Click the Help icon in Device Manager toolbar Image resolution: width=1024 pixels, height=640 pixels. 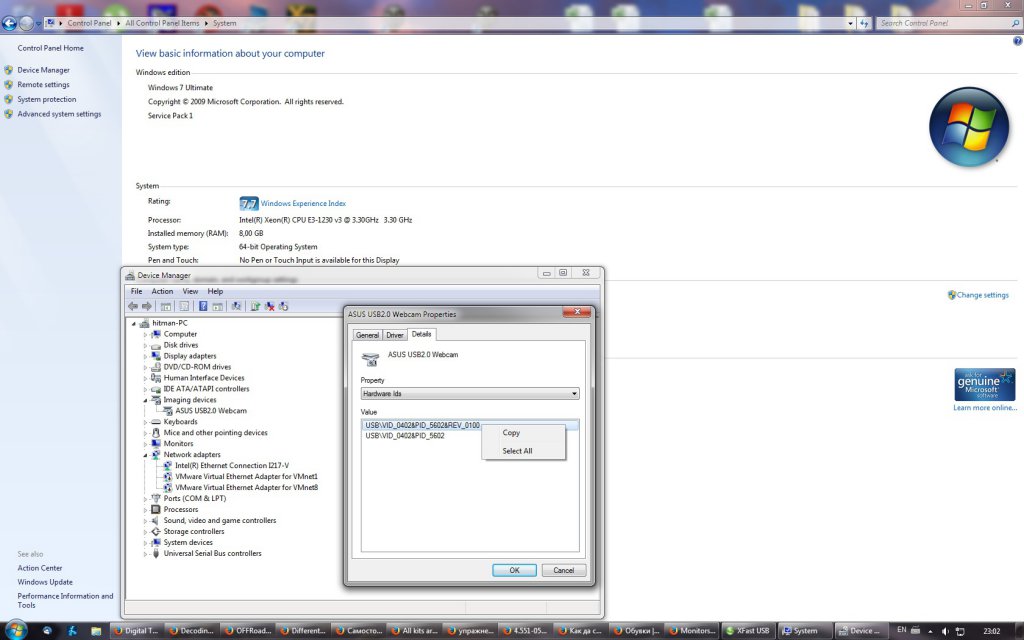coord(203,306)
